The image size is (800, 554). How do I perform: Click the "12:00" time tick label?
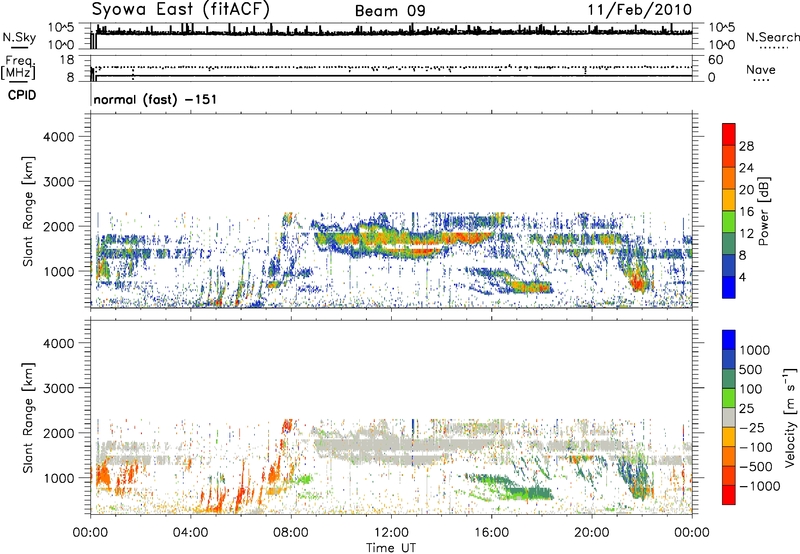pos(391,533)
